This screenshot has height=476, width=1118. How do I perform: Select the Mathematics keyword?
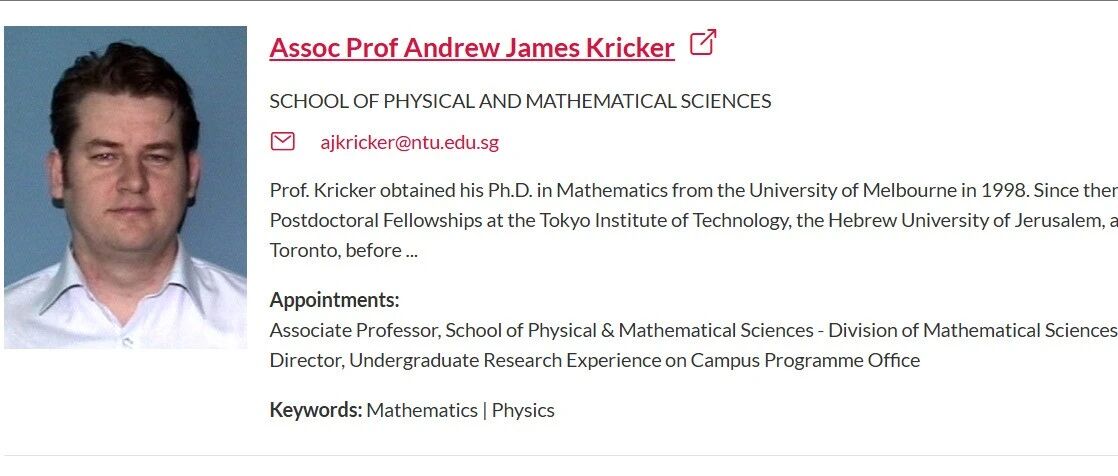coord(422,410)
